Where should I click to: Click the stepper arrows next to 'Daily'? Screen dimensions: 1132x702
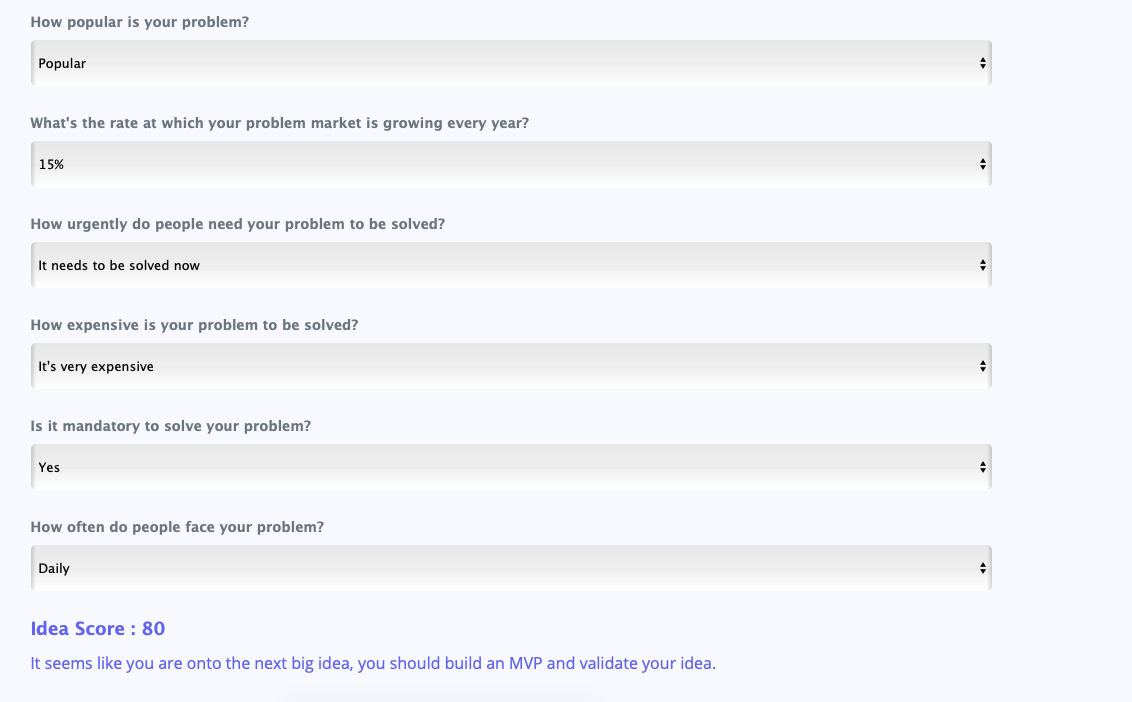983,567
